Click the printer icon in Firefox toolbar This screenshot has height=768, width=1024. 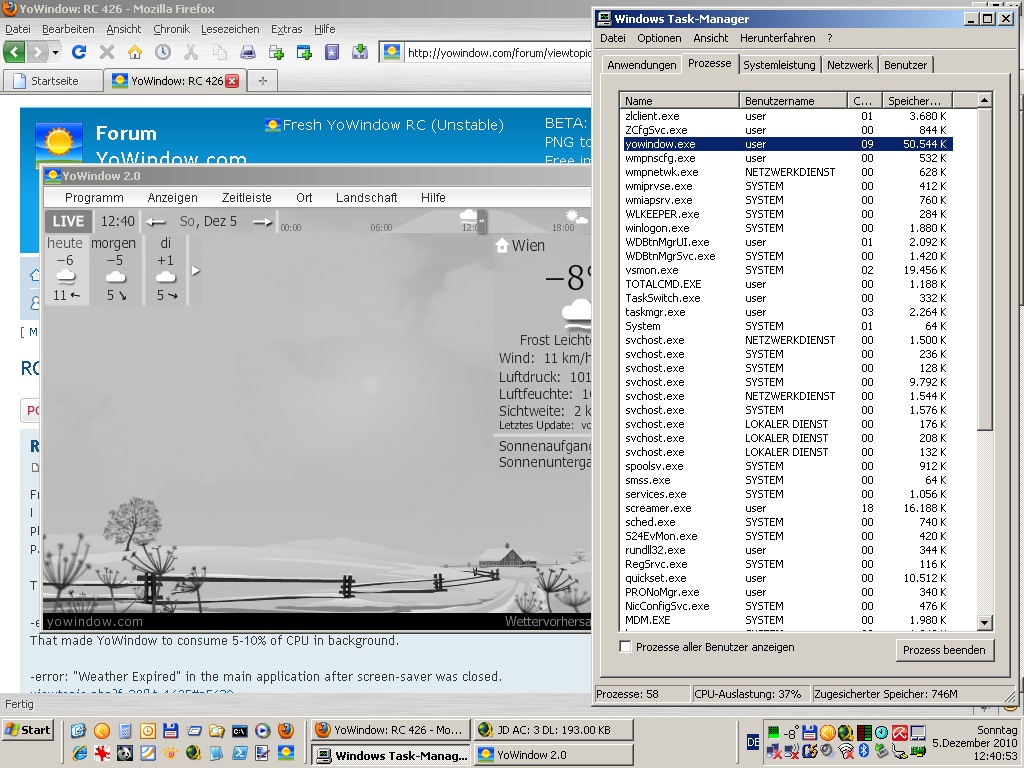point(248,52)
